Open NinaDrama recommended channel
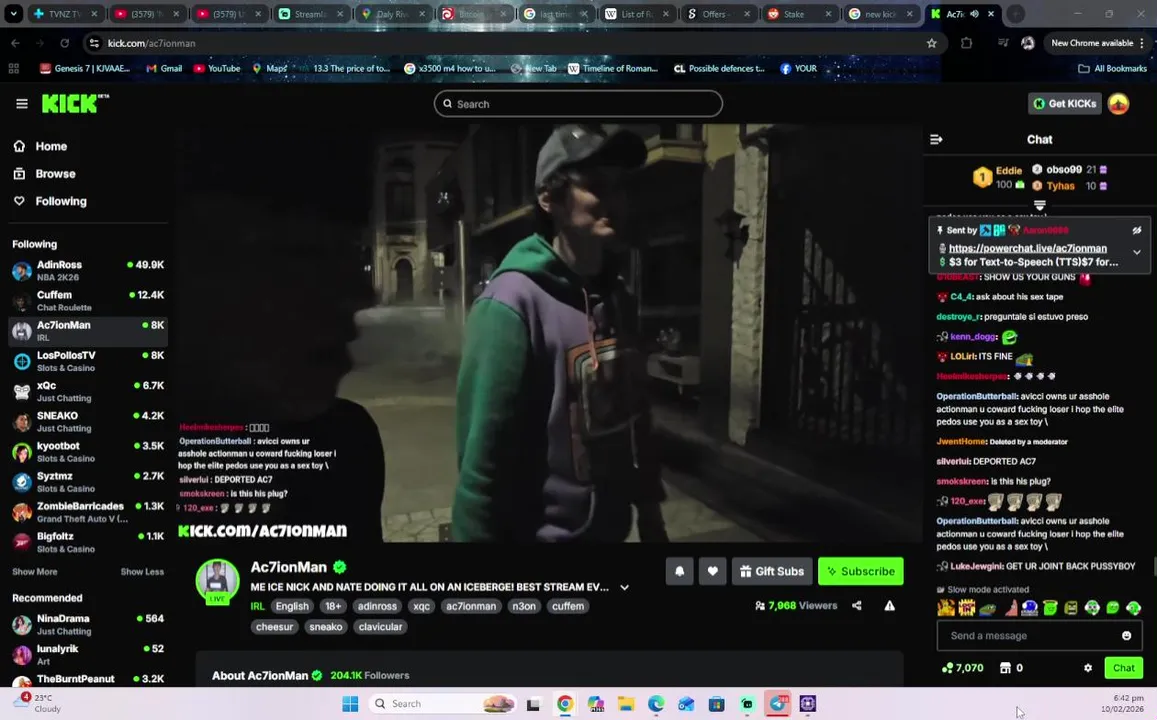This screenshot has width=1157, height=720. click(x=88, y=625)
